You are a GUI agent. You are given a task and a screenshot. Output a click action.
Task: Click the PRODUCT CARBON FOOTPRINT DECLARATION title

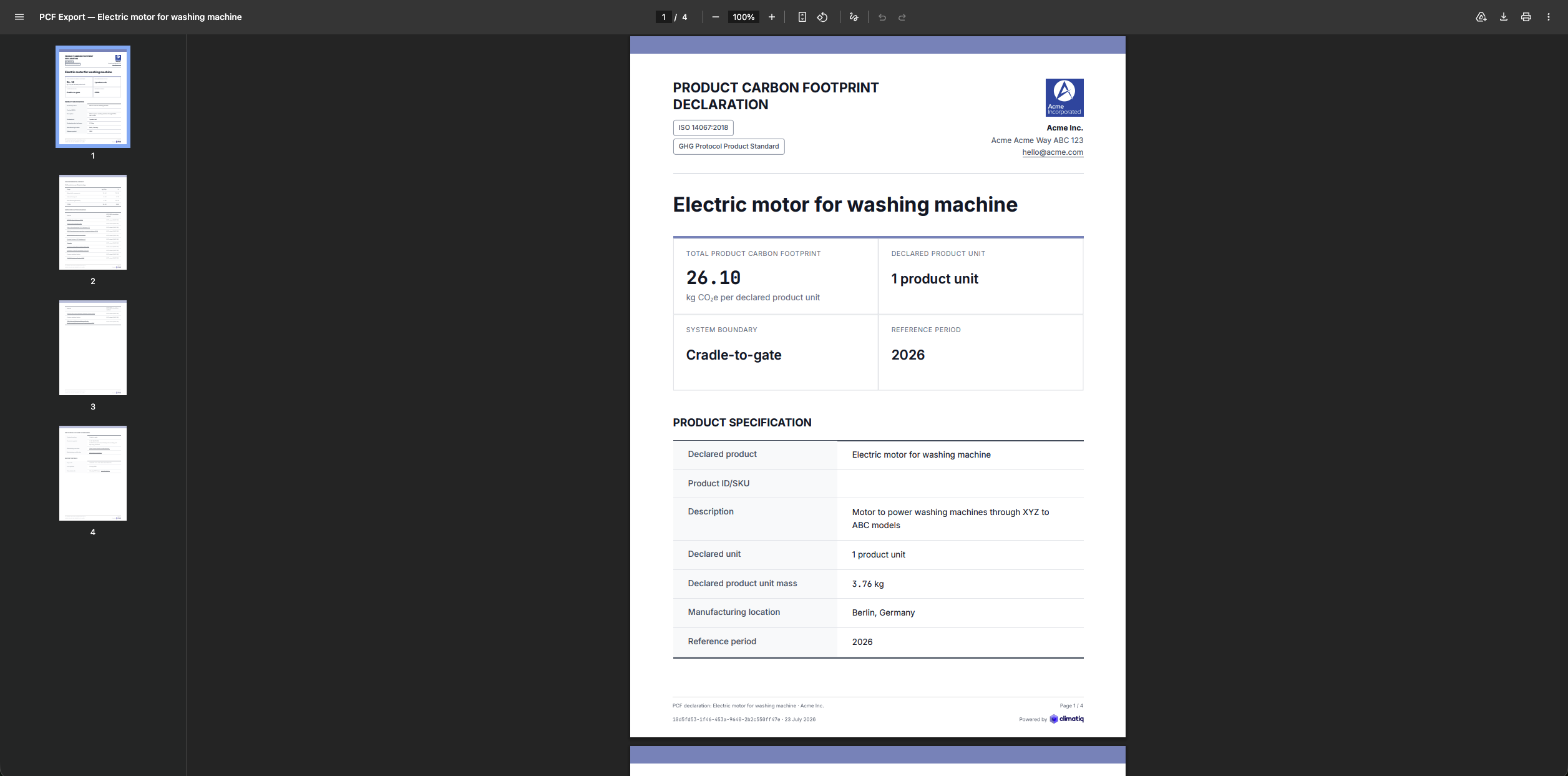click(x=776, y=96)
